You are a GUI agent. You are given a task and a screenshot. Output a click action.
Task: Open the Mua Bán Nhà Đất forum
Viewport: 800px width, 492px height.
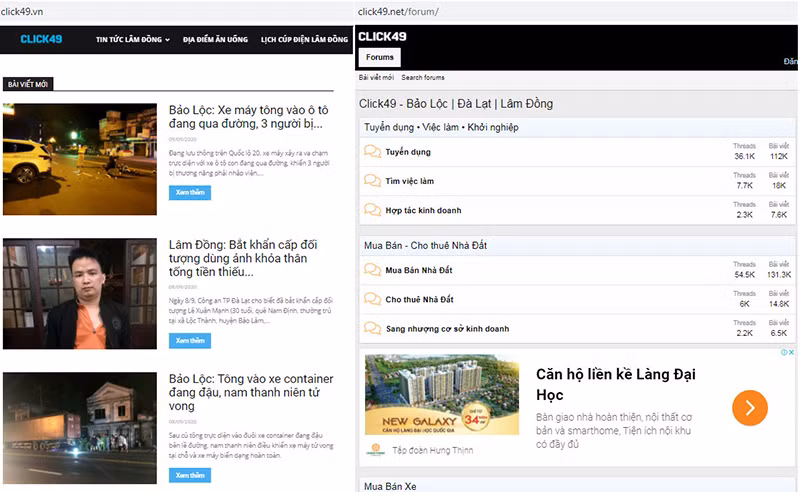(419, 270)
